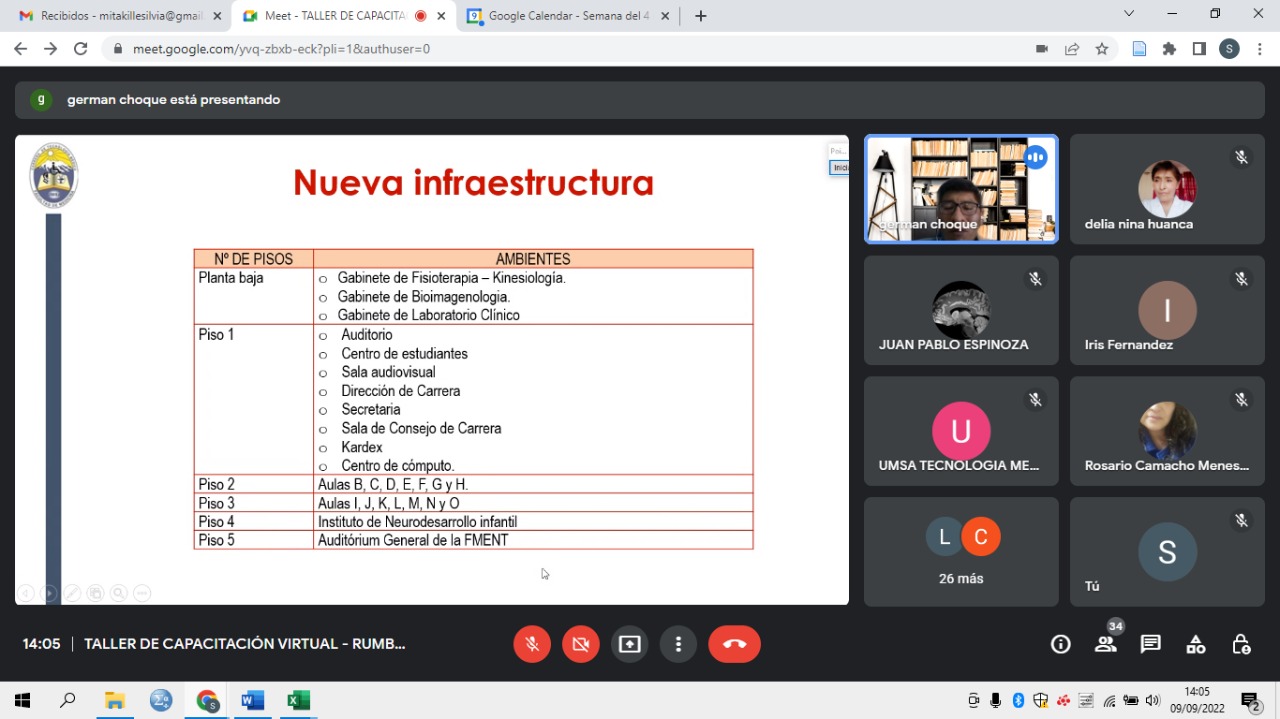Open Word from the taskbar
Screen dimensions: 1280x719
coord(252,700)
